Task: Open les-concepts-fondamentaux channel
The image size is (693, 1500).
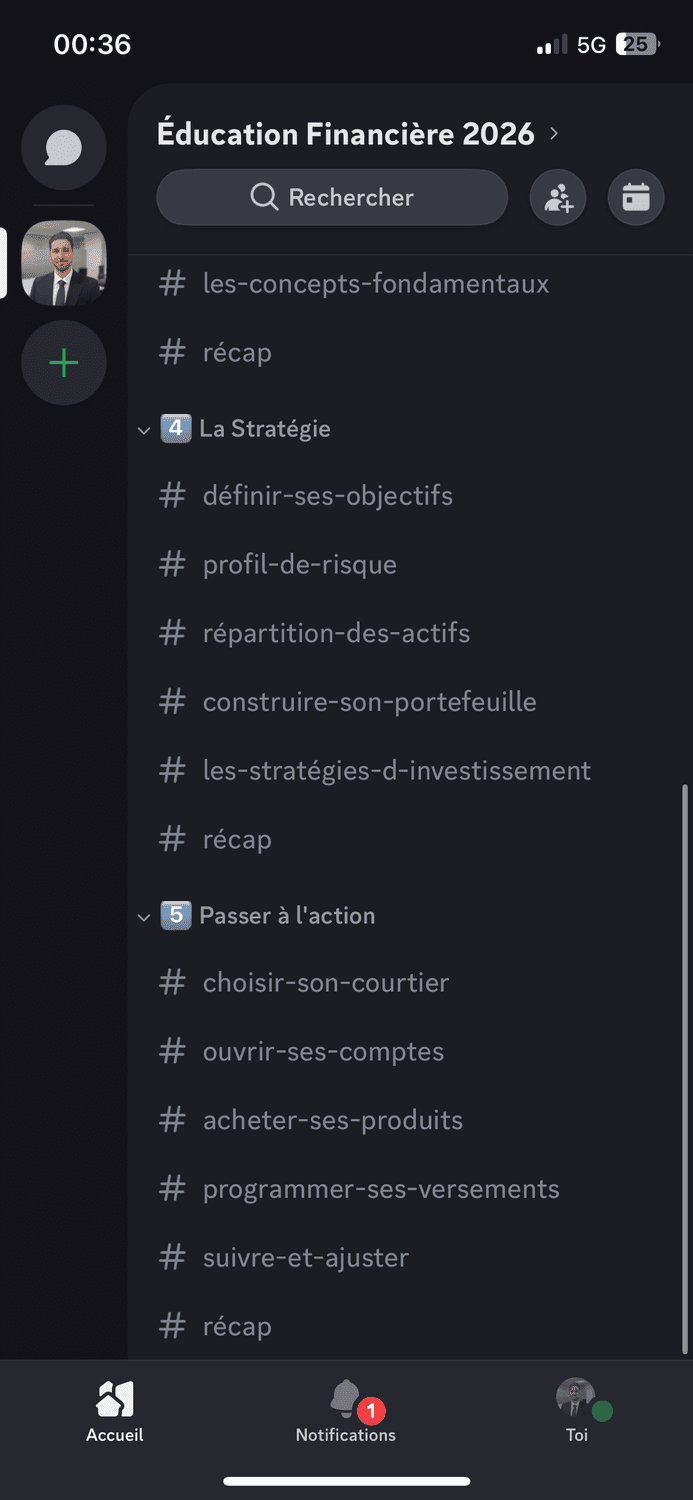Action: point(375,284)
